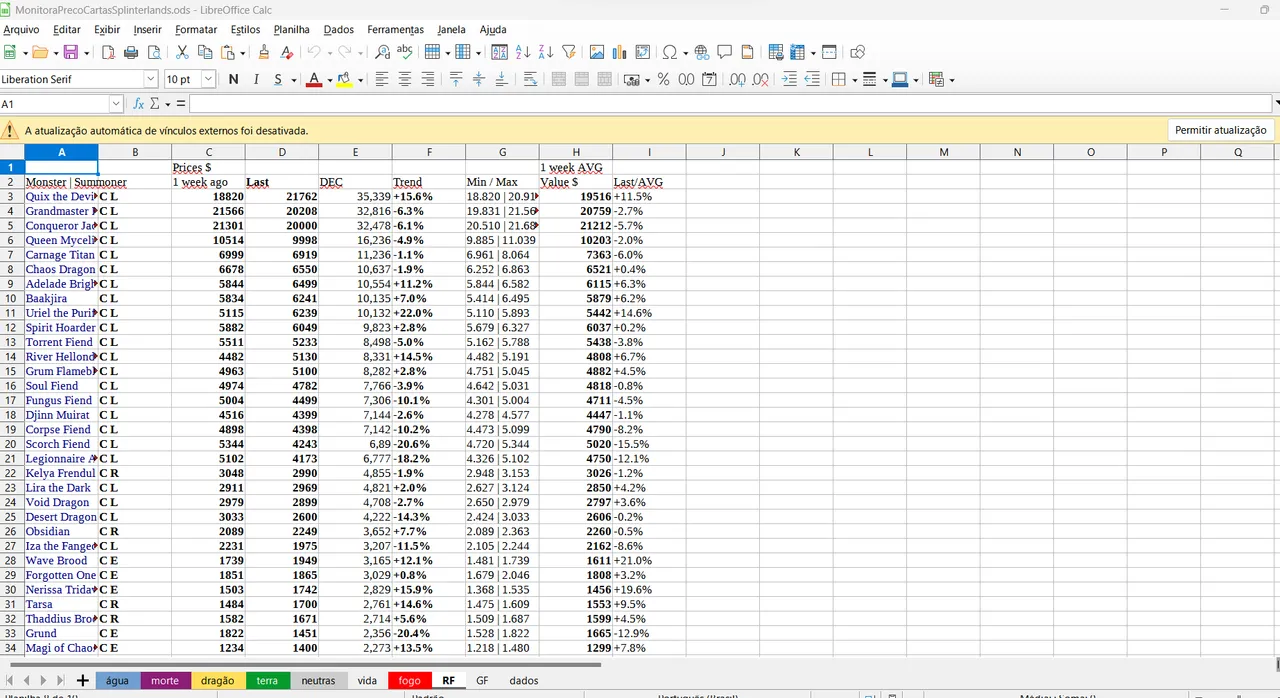1280x698 pixels.
Task: Toggle Italic formatting
Action: click(x=256, y=79)
